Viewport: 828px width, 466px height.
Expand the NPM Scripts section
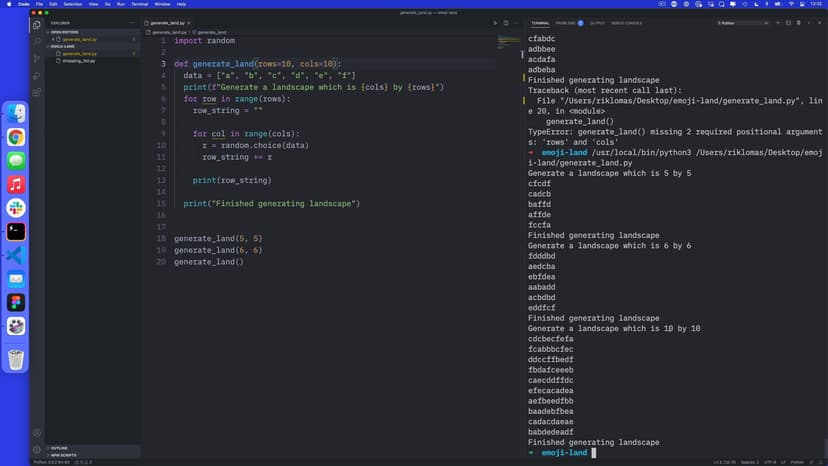(x=63, y=455)
